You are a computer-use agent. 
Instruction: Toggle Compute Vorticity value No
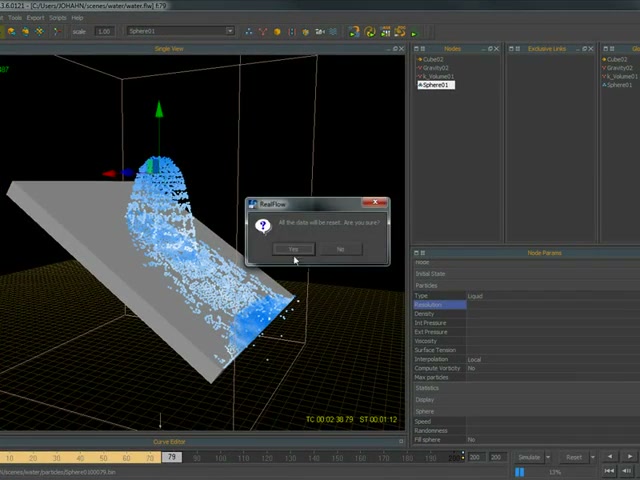tap(553, 368)
